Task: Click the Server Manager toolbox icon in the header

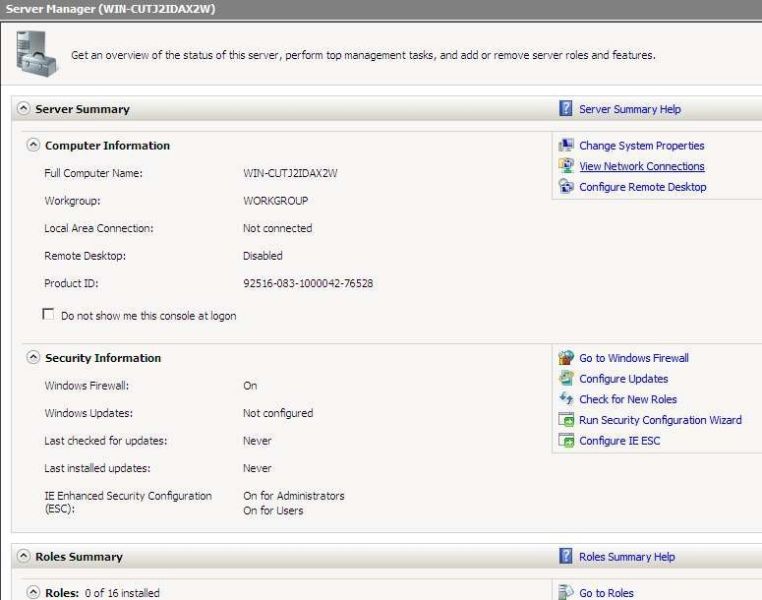Action: coord(36,54)
